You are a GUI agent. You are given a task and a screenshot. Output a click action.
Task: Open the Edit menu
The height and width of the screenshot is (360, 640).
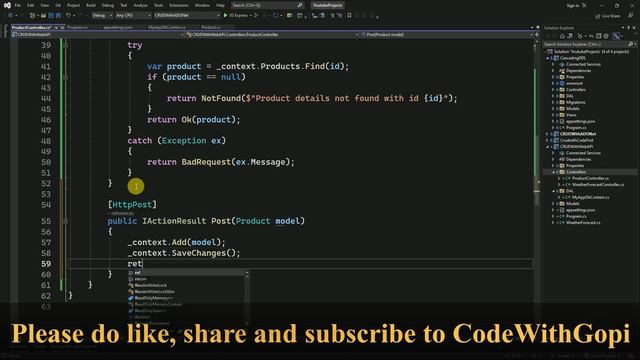[31, 5]
